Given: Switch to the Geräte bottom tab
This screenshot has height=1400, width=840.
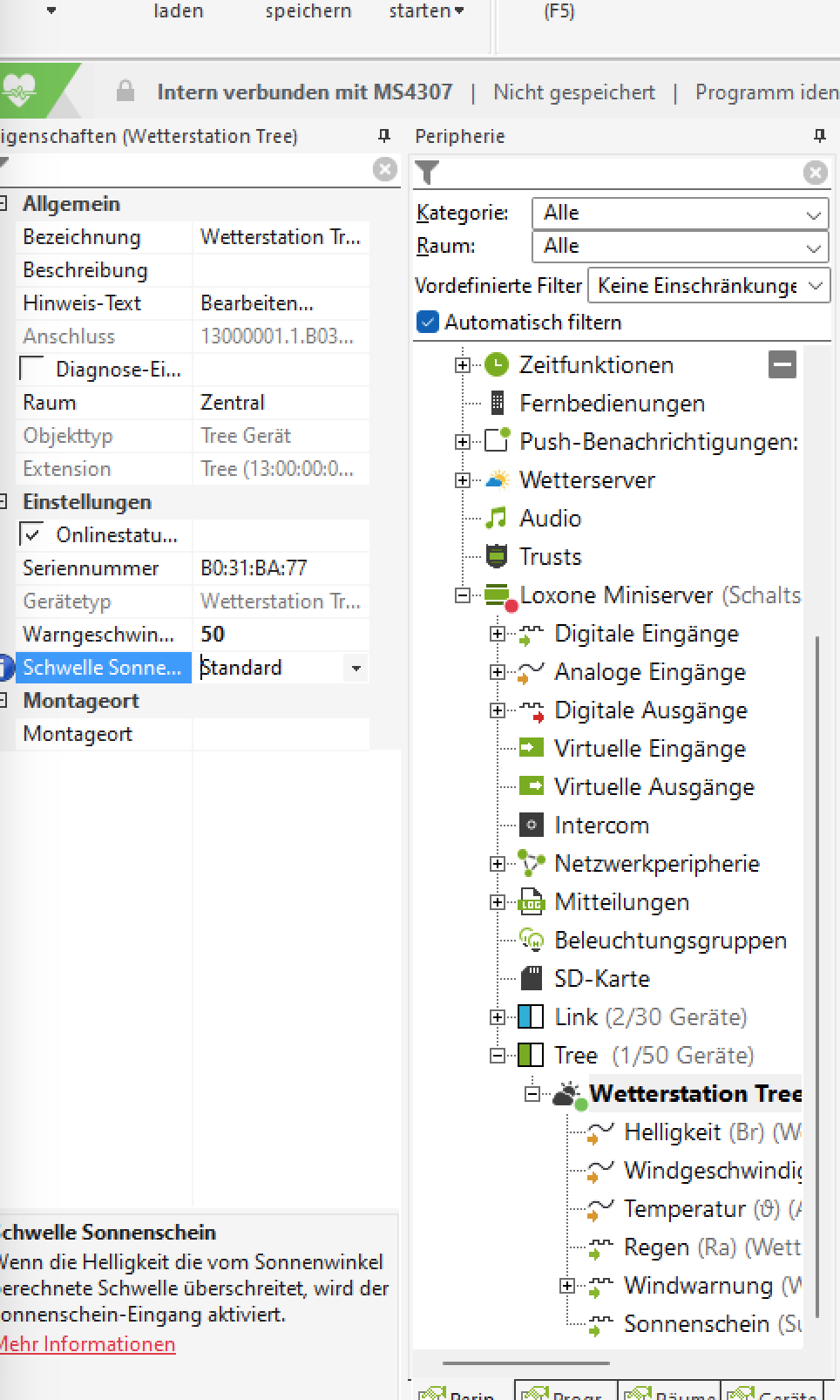Looking at the screenshot, I should (x=773, y=1390).
